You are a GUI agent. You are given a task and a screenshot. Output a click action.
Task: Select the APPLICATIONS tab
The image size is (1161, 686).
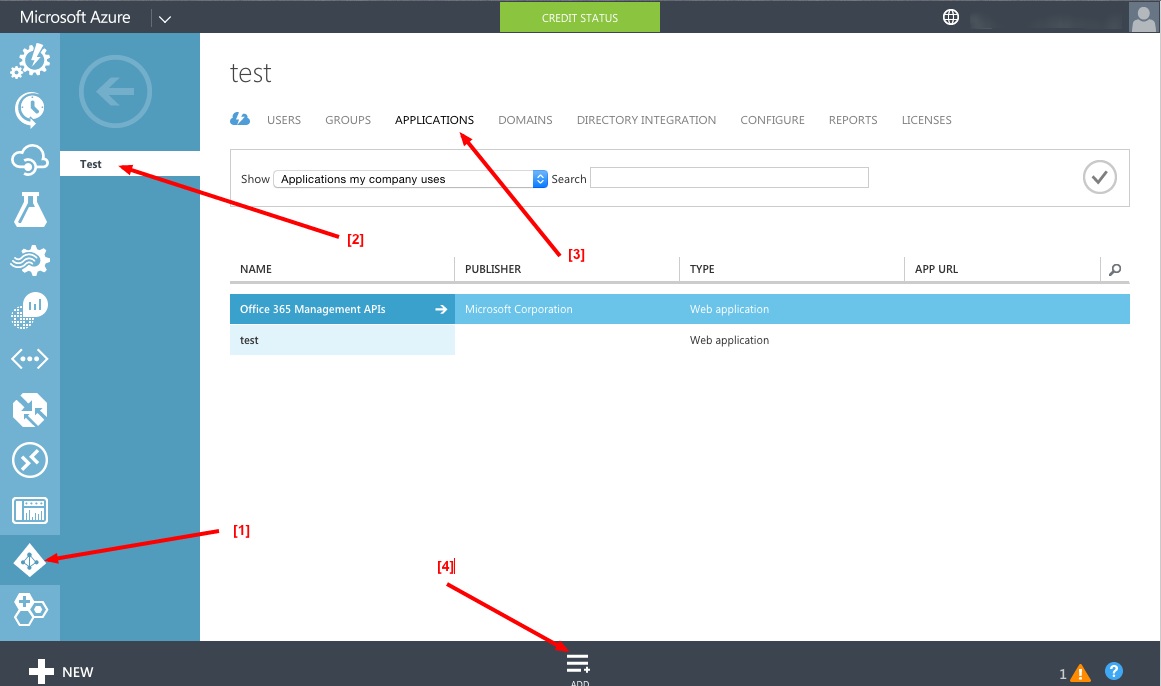435,120
